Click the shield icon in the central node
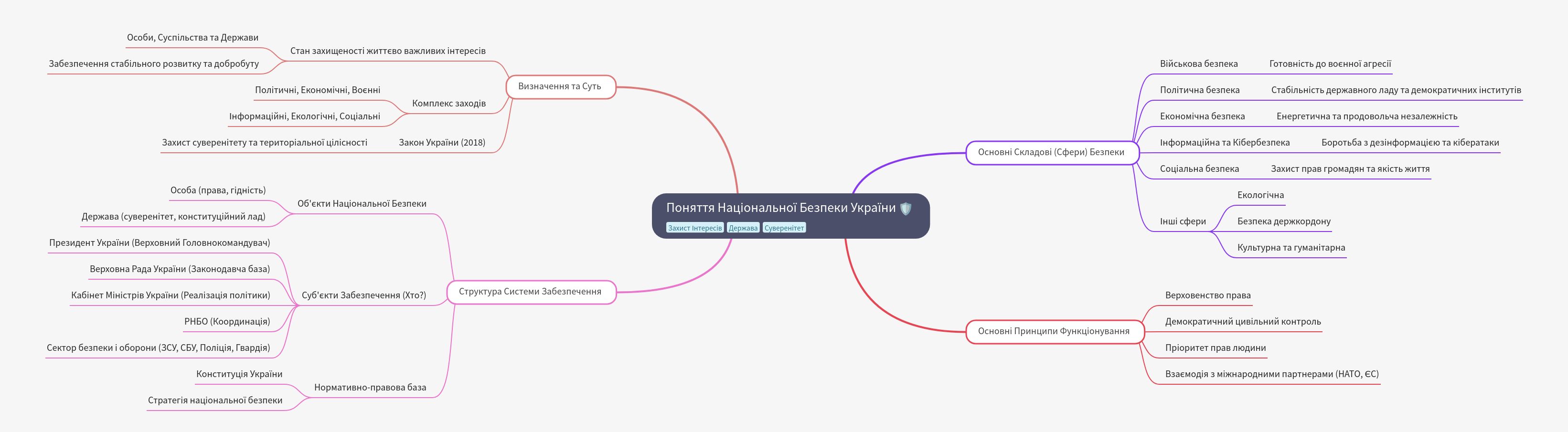This screenshot has height=432, width=1568. (x=906, y=209)
